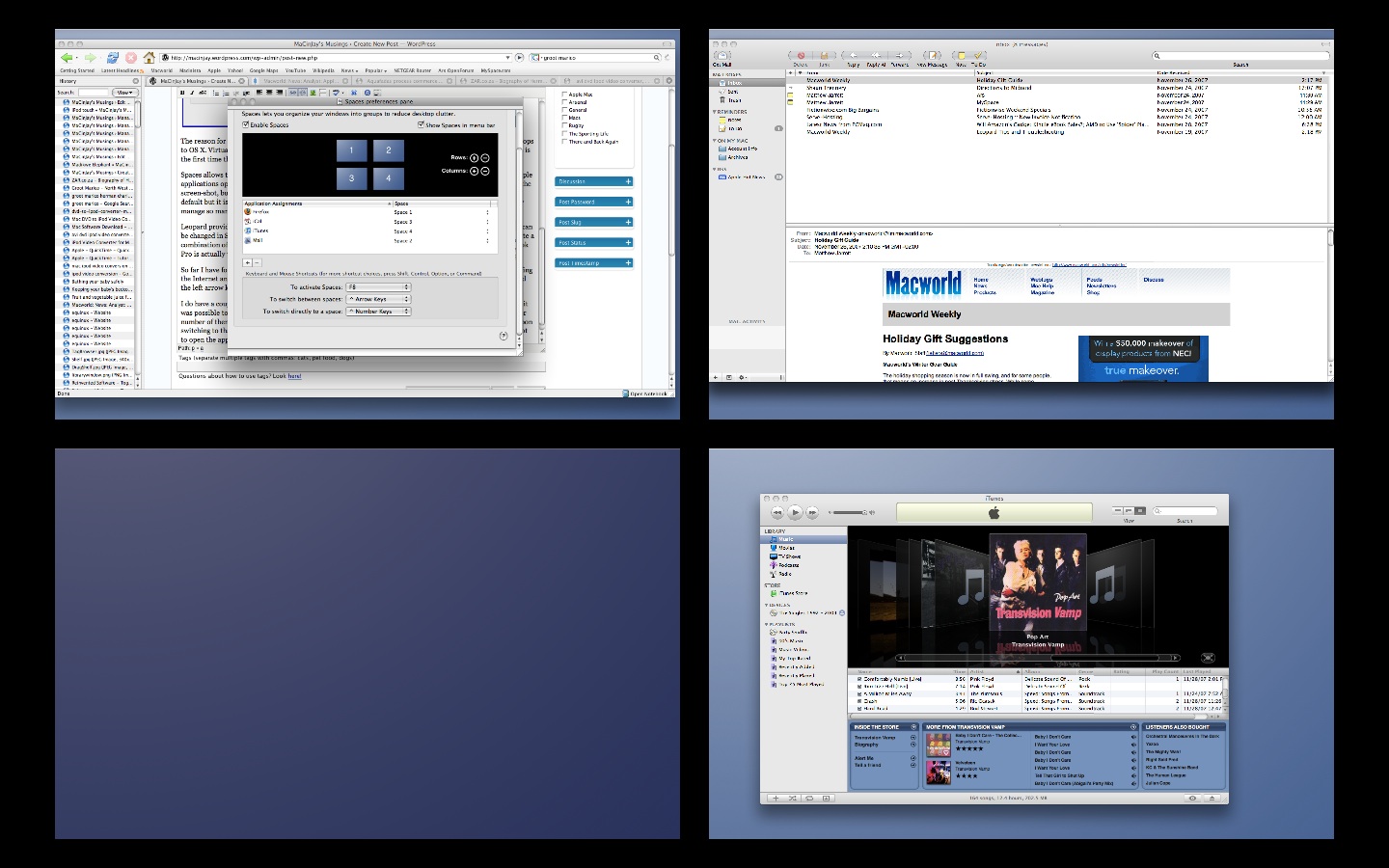This screenshot has height=868, width=1389.
Task: Expand Post Timestamp panel in WordPress
Action: coord(628,262)
